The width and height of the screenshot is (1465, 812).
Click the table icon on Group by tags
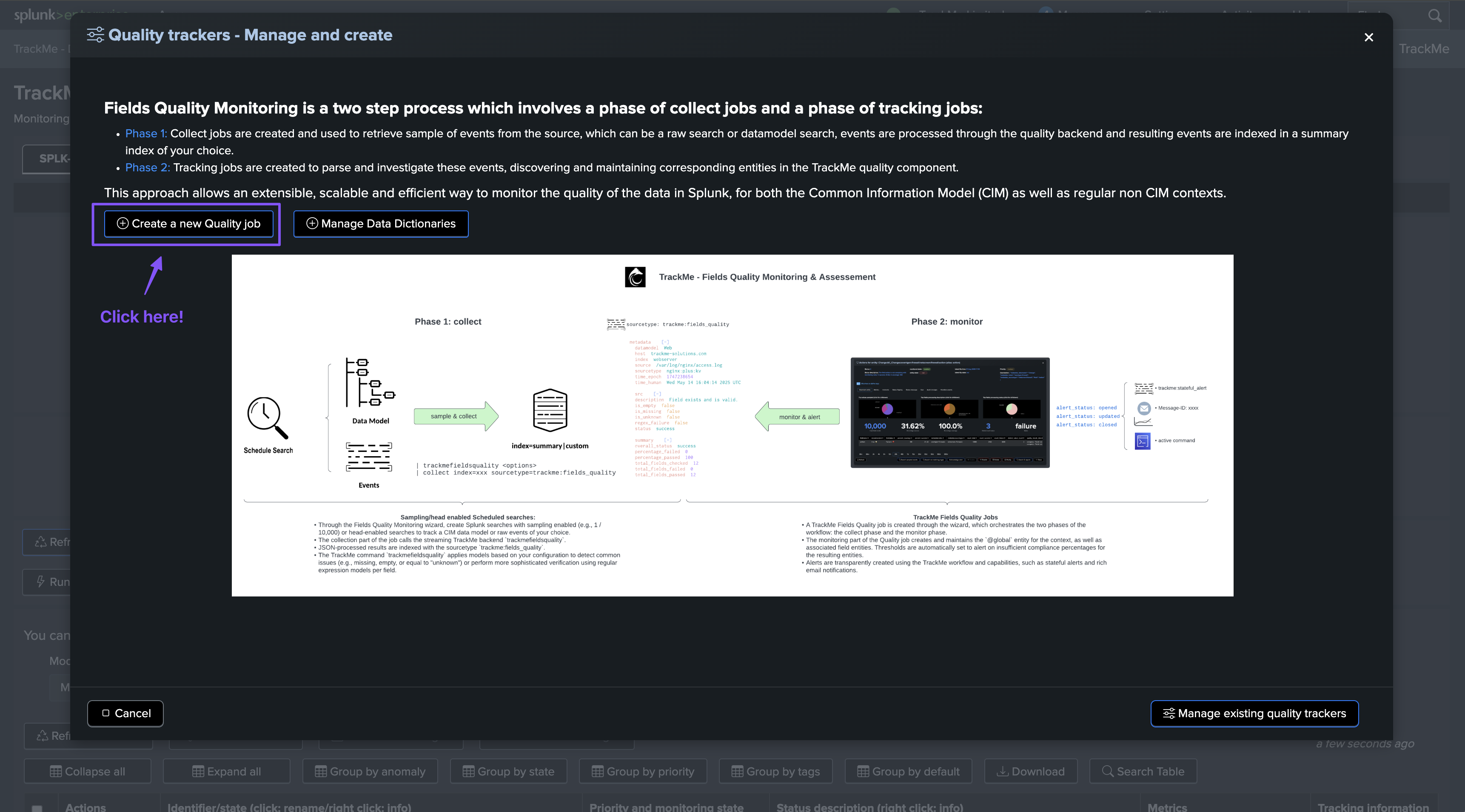point(737,771)
